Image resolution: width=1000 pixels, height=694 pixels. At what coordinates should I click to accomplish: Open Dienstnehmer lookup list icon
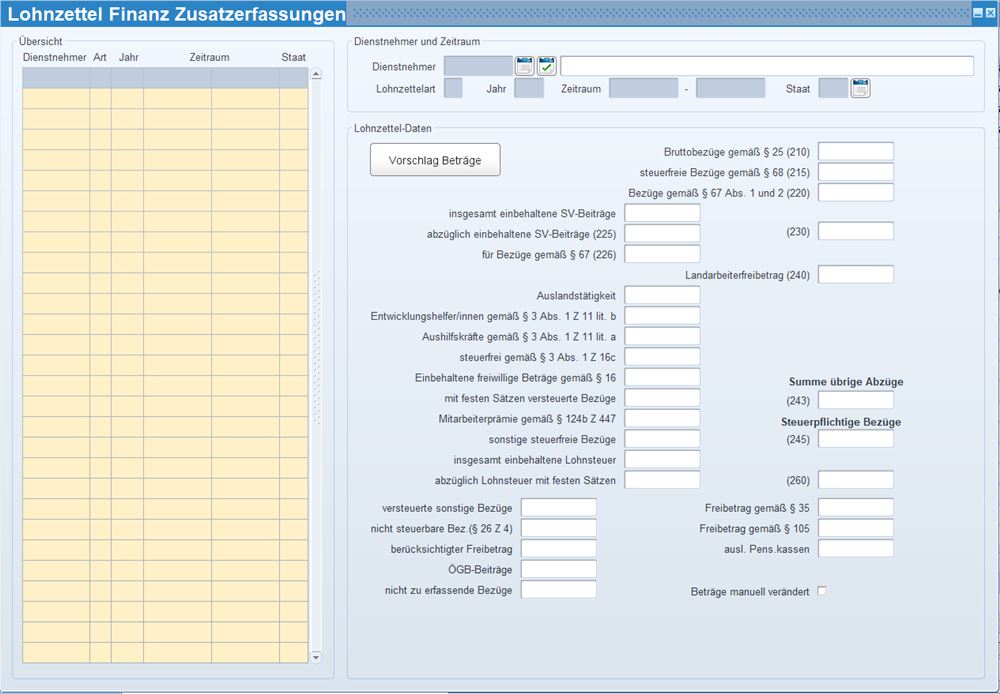click(x=524, y=66)
